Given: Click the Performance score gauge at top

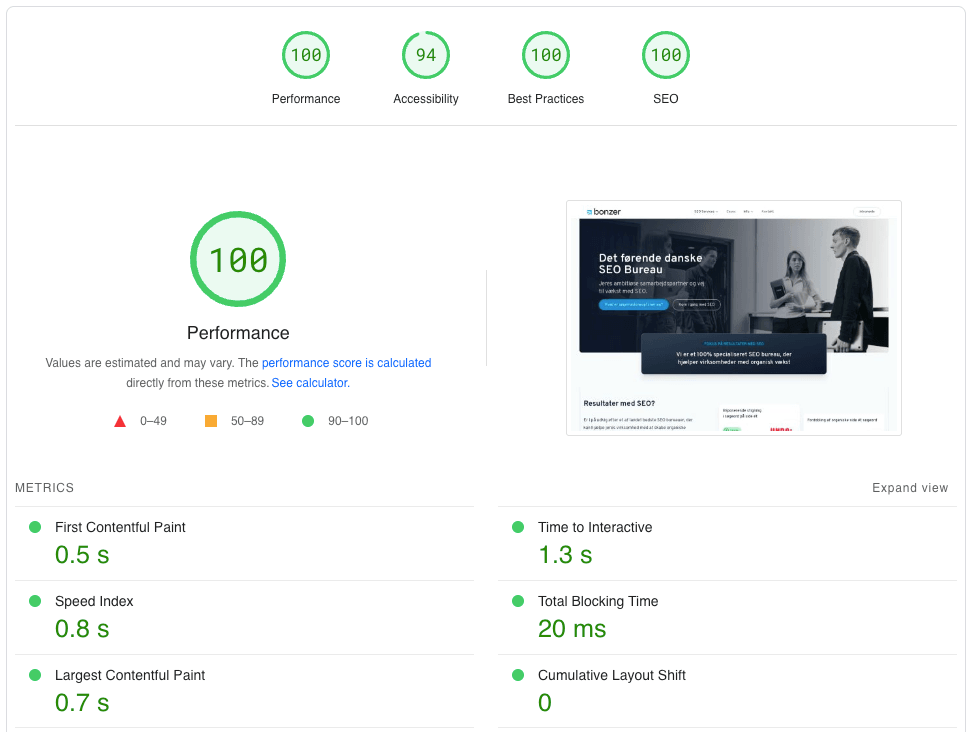Looking at the screenshot, I should [x=306, y=56].
